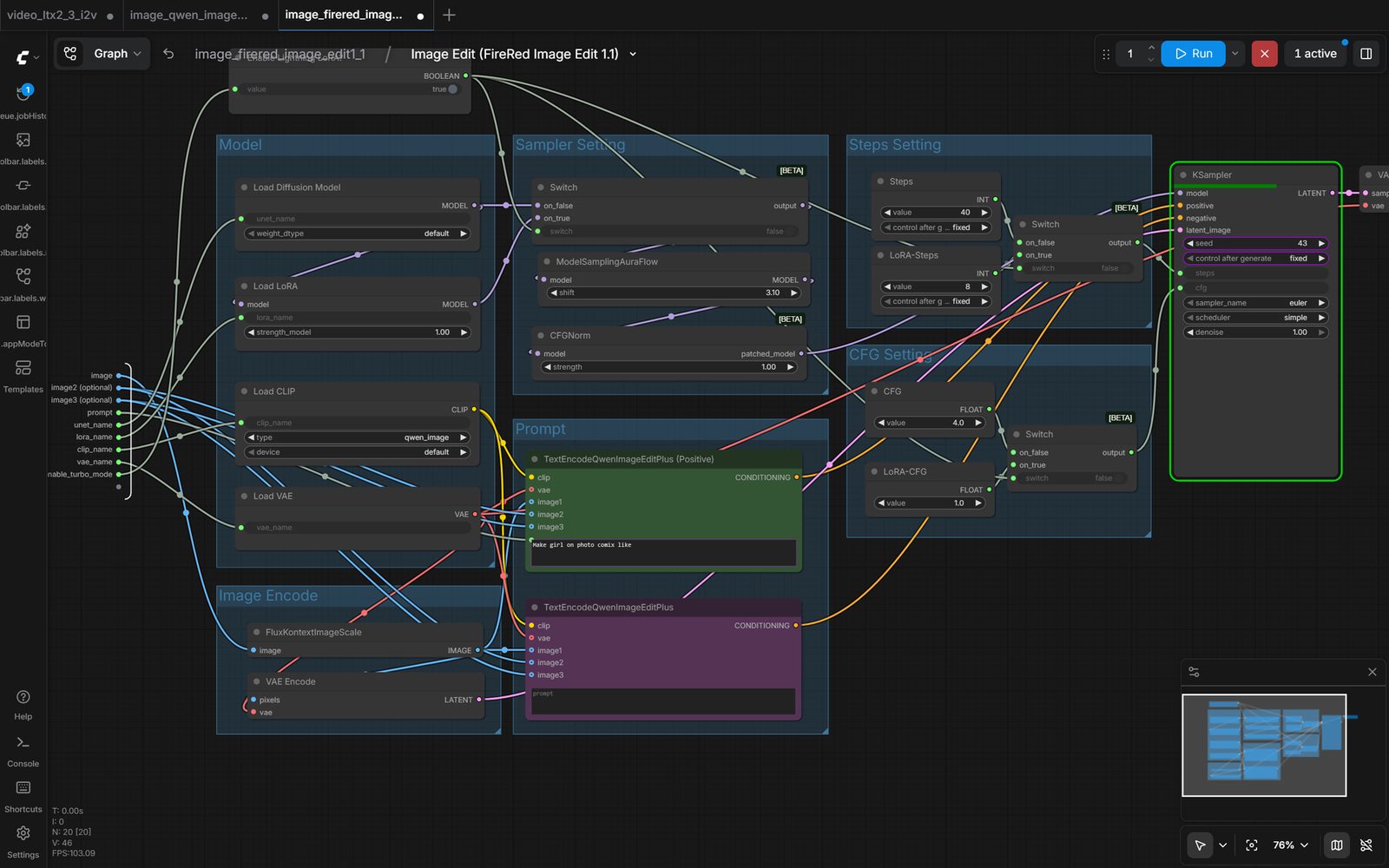
Task: Open the 76% zoom level dropdown
Action: click(1290, 845)
